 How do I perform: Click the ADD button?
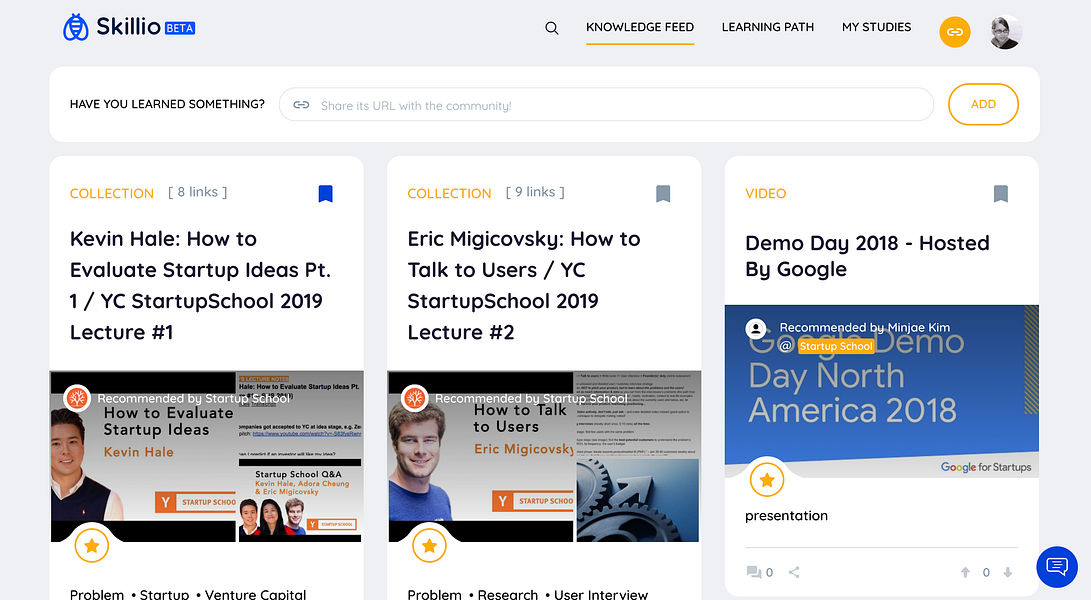coord(983,104)
